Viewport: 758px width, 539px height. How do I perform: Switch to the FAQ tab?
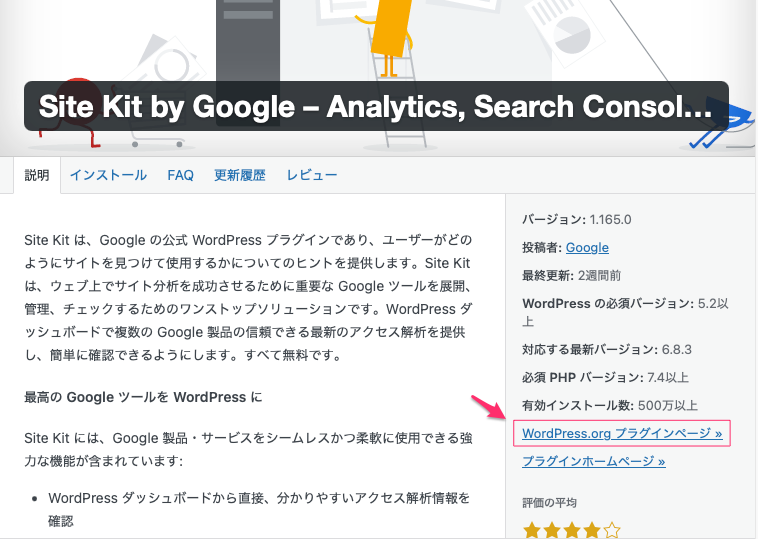(x=180, y=175)
